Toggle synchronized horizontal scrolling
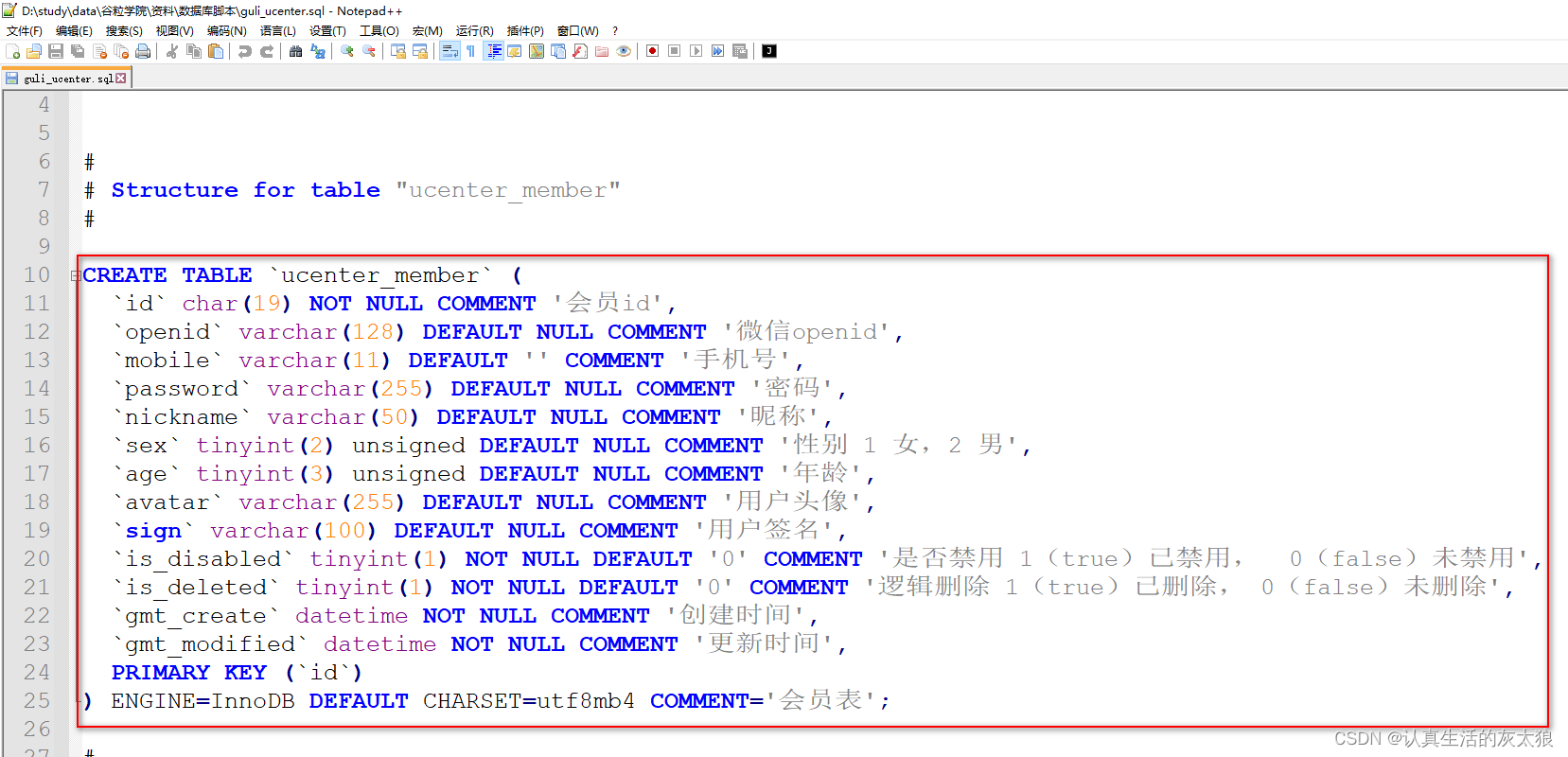The width and height of the screenshot is (1568, 757). pyautogui.click(x=420, y=51)
